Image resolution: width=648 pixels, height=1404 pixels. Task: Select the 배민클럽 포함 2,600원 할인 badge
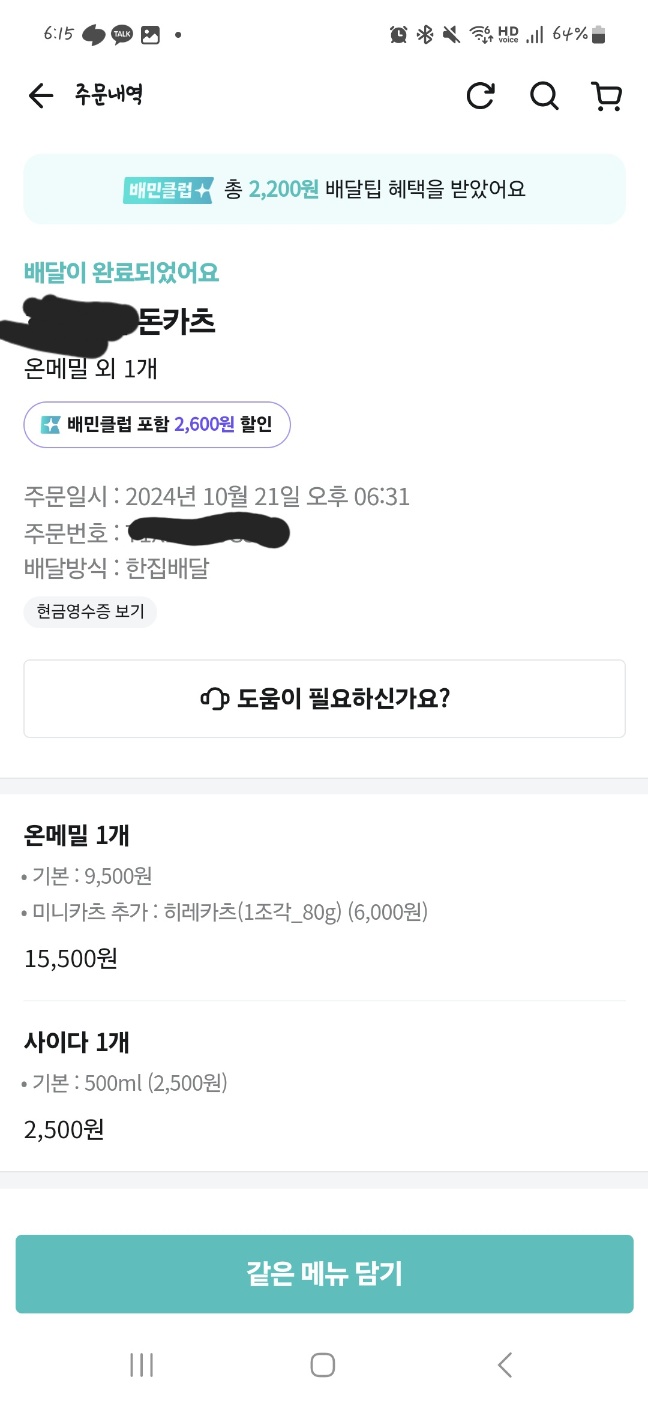pos(157,424)
